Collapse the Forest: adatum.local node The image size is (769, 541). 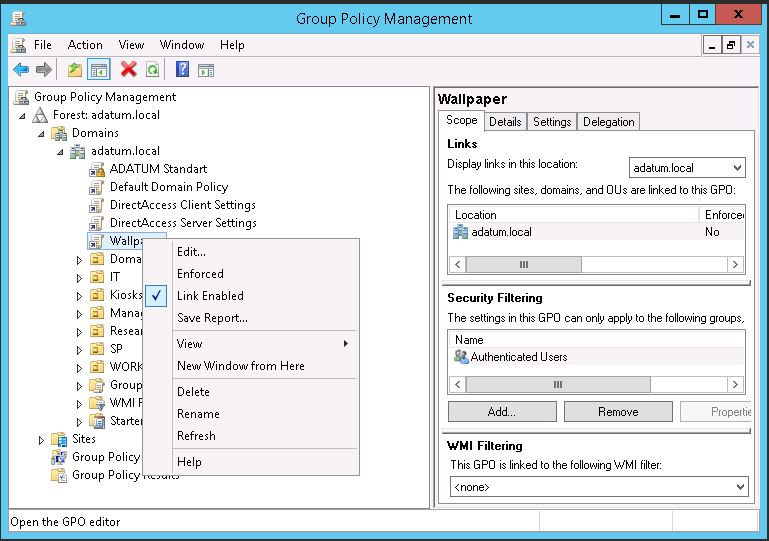[22, 116]
